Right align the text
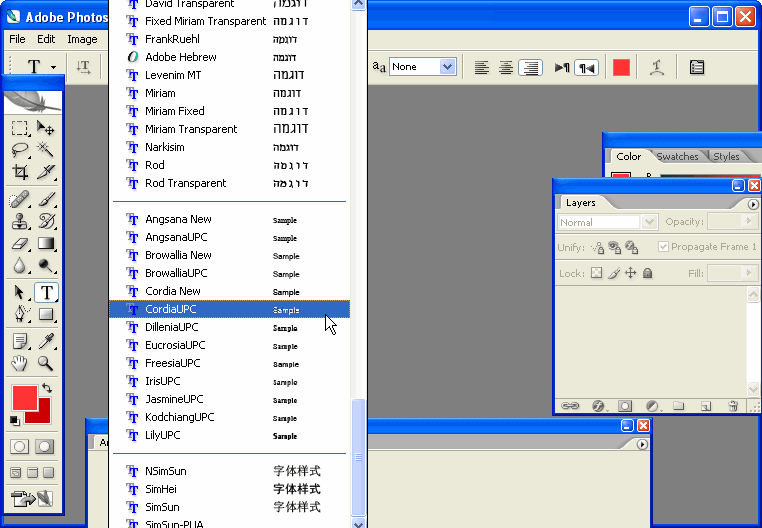The height and width of the screenshot is (528, 762). (531, 67)
